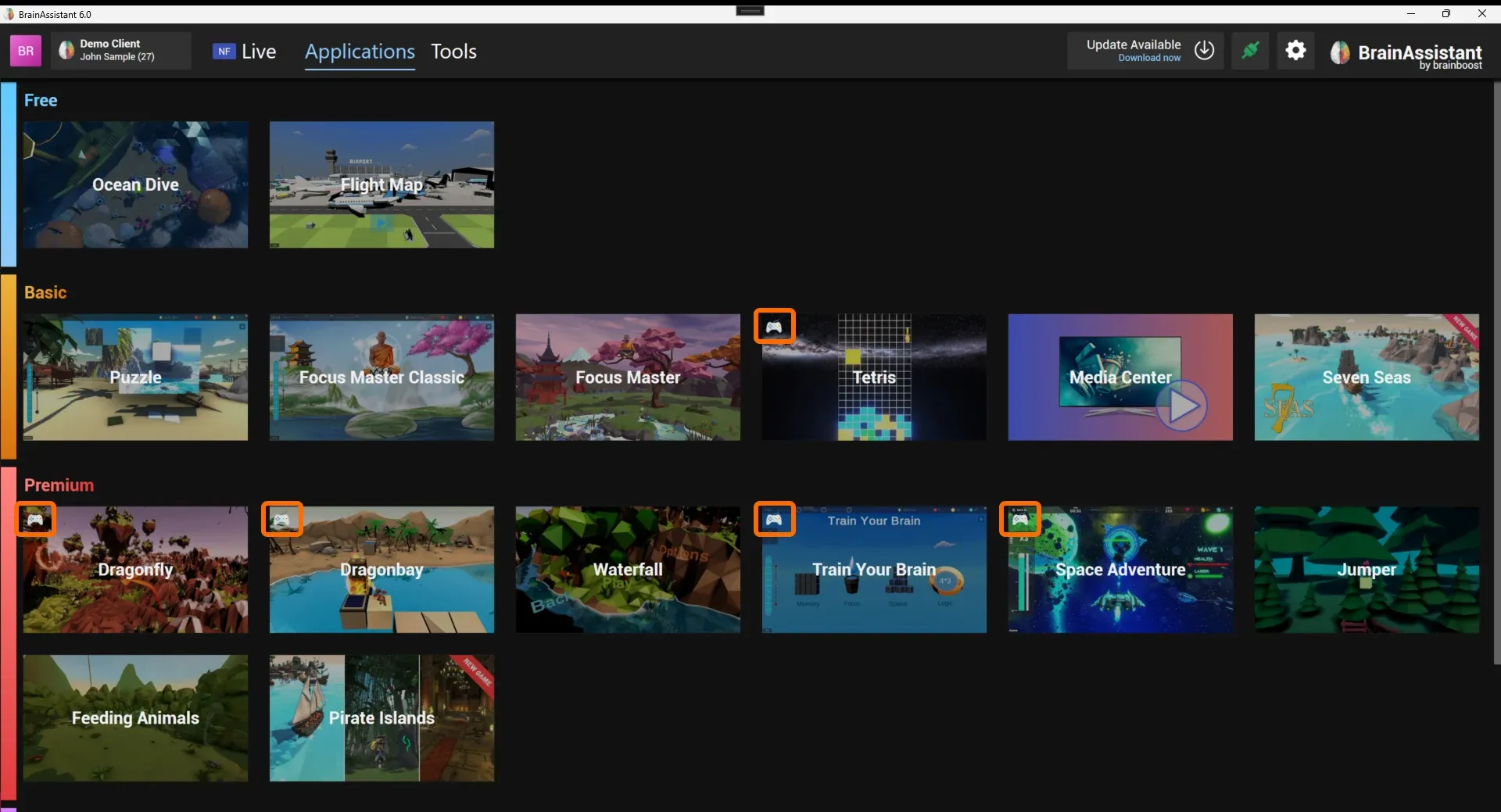This screenshot has height=812, width=1501.
Task: Launch the Dragonbay game tile
Action: (382, 570)
